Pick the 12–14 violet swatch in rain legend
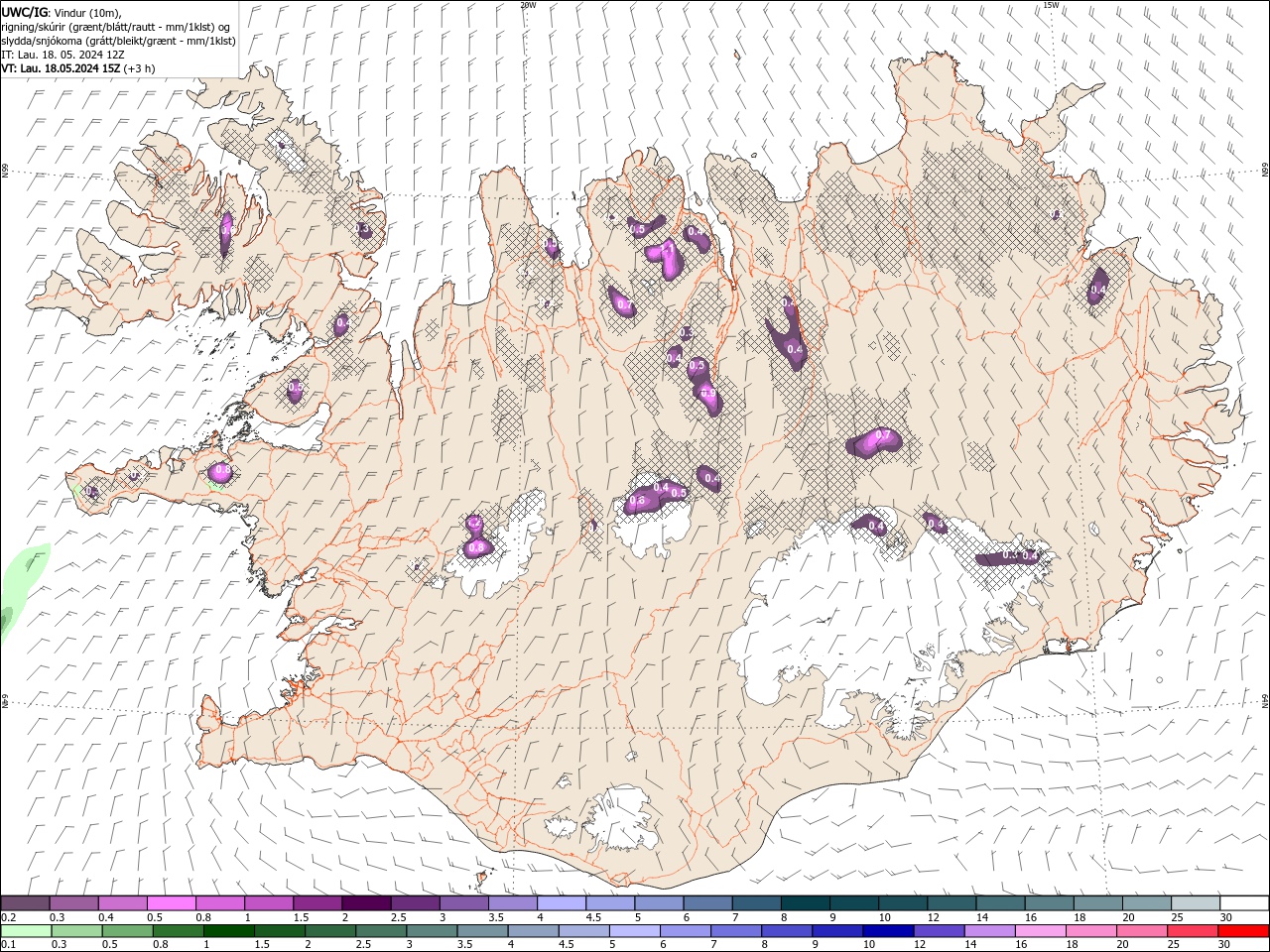The image size is (1270, 952). [x=938, y=931]
